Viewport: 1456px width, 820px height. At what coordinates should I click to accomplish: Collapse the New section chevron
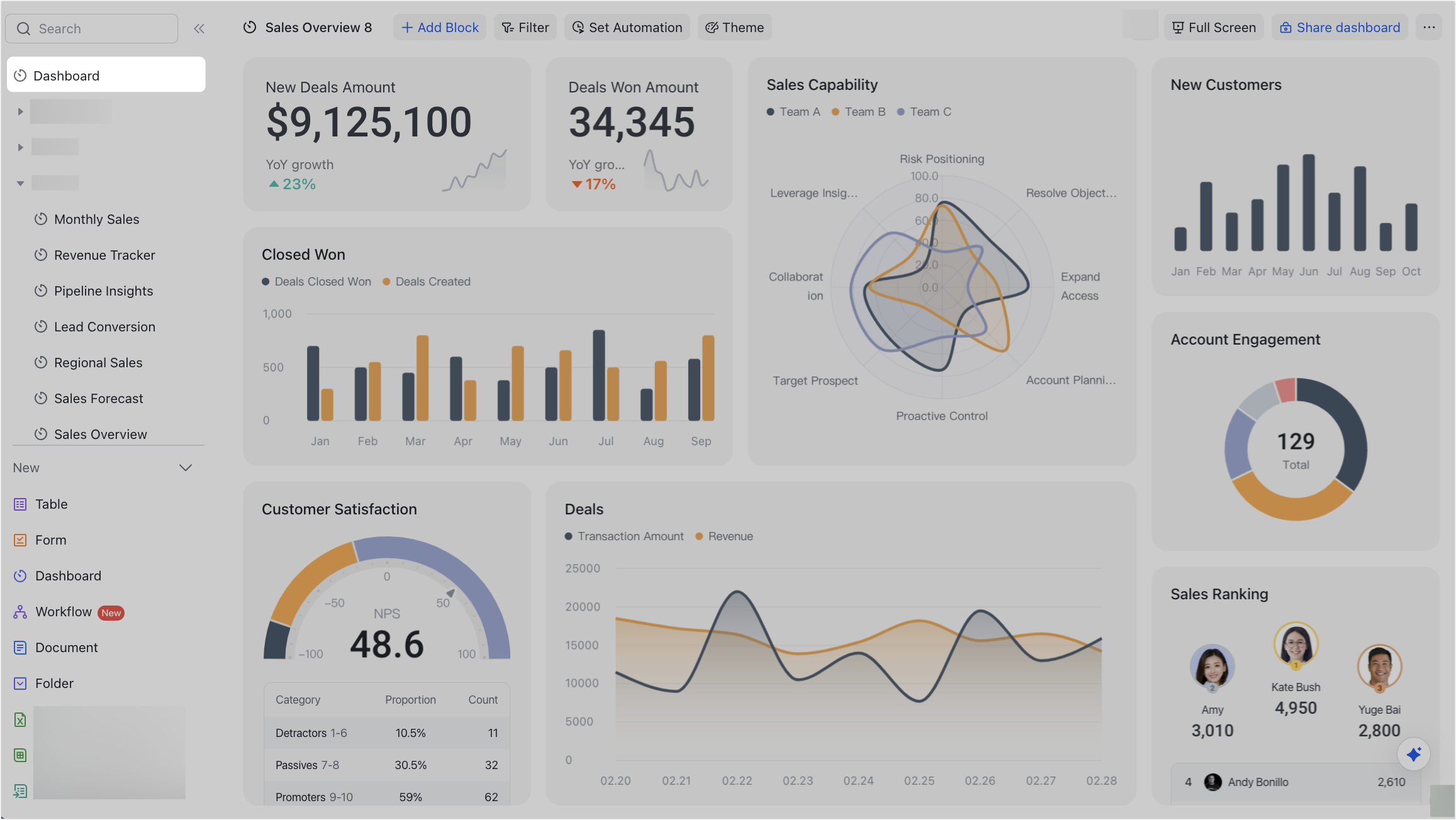[x=185, y=467]
